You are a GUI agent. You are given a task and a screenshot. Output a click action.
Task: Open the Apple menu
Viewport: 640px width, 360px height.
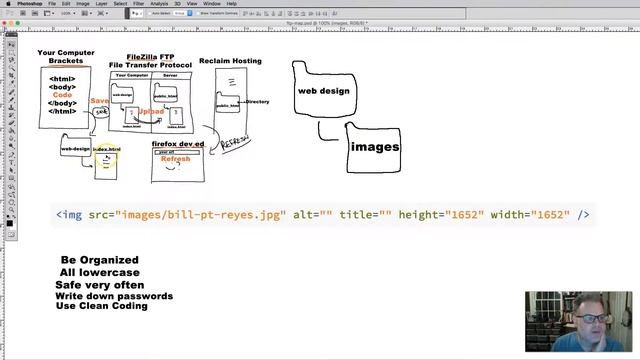pos(8,3)
